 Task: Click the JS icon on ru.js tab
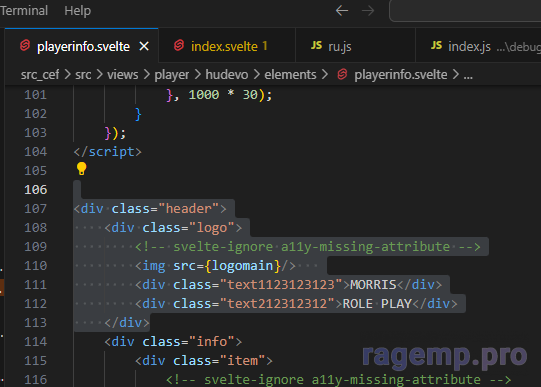[316, 45]
